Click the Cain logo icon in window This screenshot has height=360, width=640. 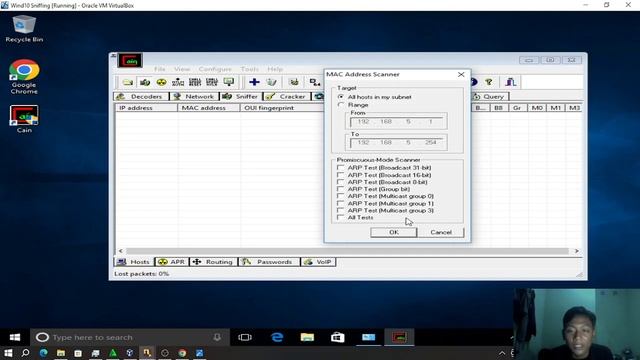(130, 60)
